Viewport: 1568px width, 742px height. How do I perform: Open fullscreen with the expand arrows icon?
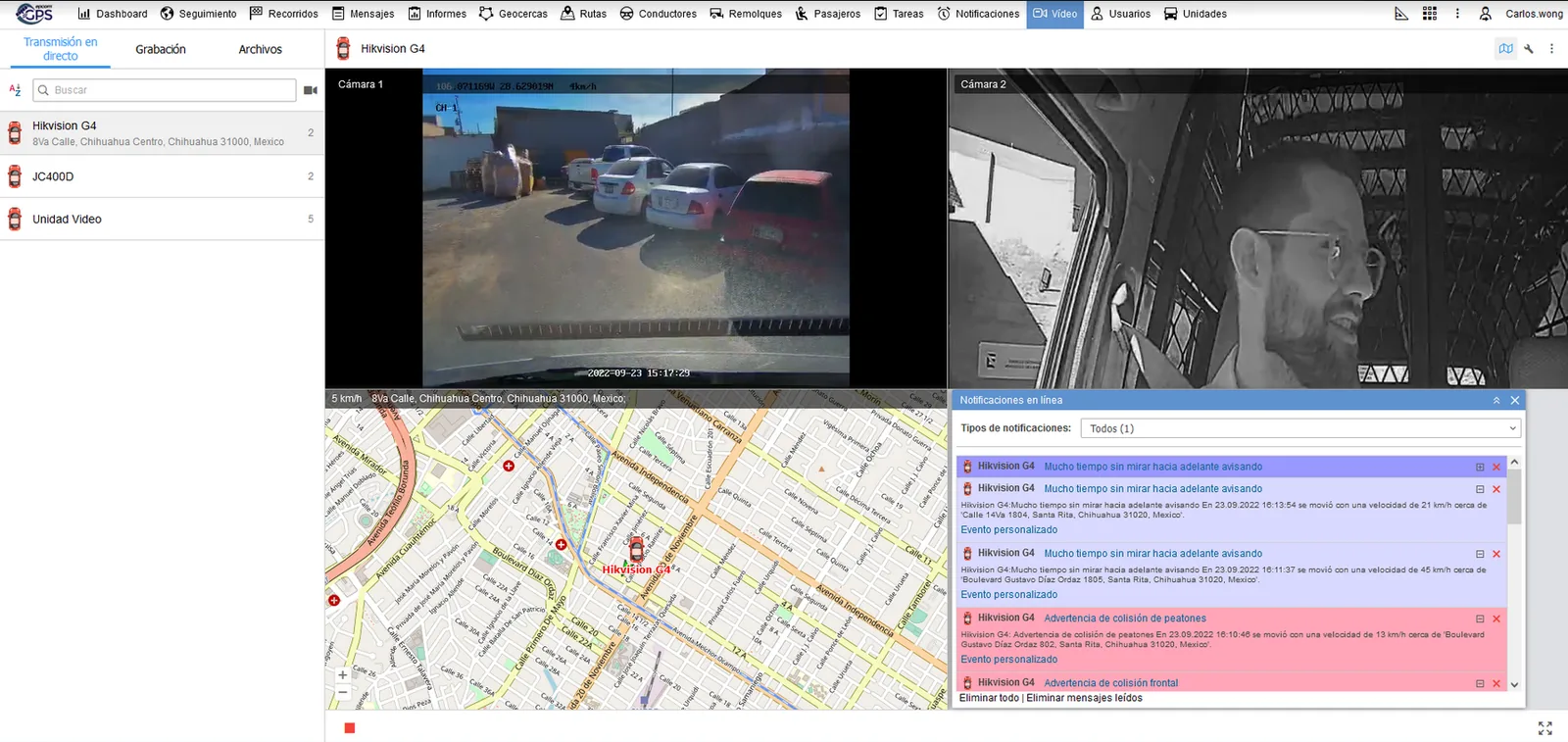click(1544, 728)
